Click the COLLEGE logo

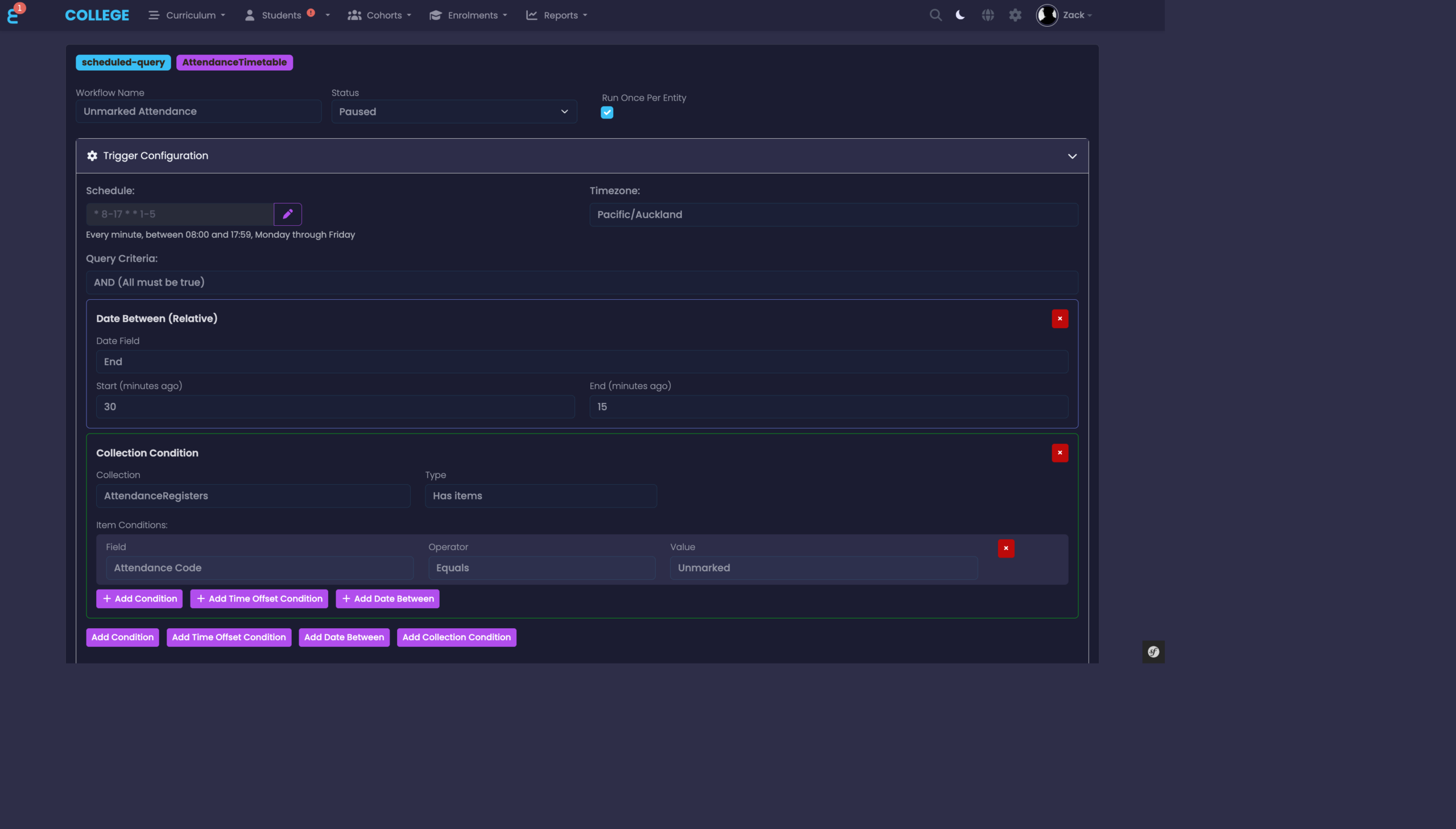tap(96, 15)
